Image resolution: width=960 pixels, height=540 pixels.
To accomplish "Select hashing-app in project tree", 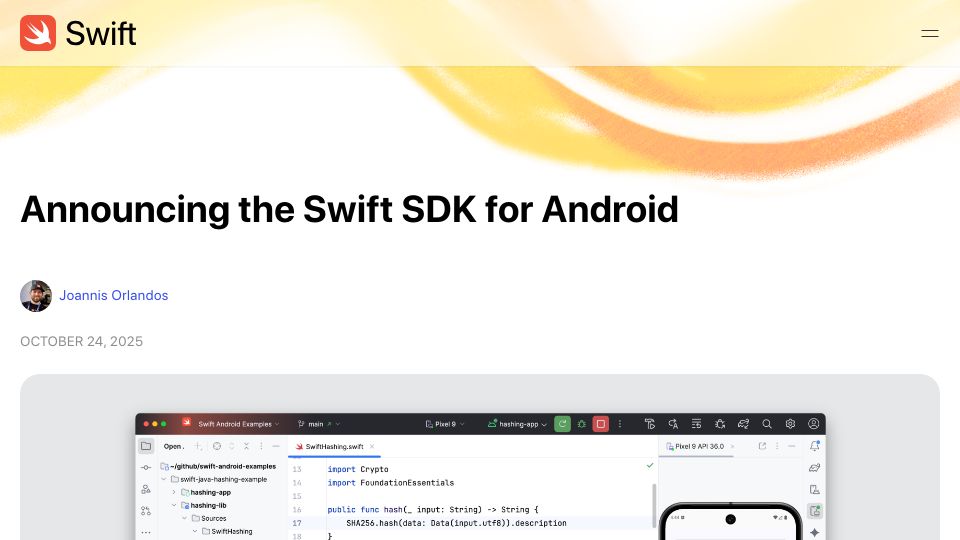I will [206, 492].
